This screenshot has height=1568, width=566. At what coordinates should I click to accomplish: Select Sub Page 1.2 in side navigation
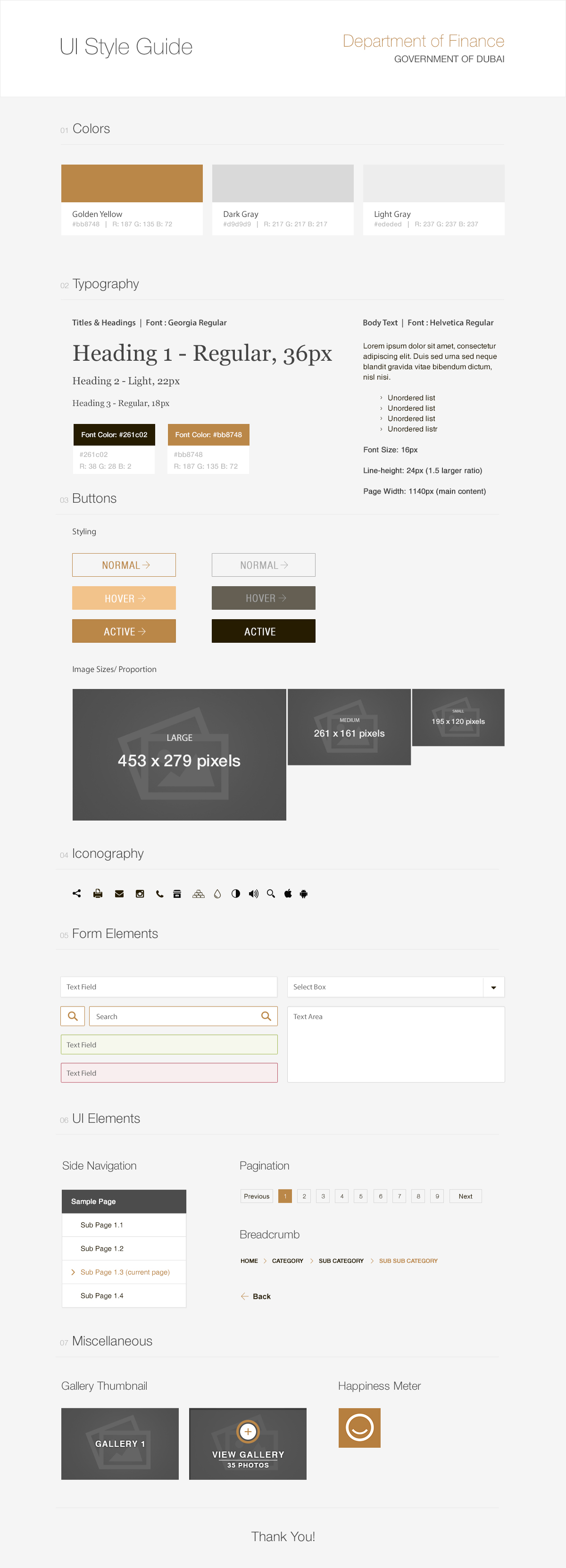102,1248
